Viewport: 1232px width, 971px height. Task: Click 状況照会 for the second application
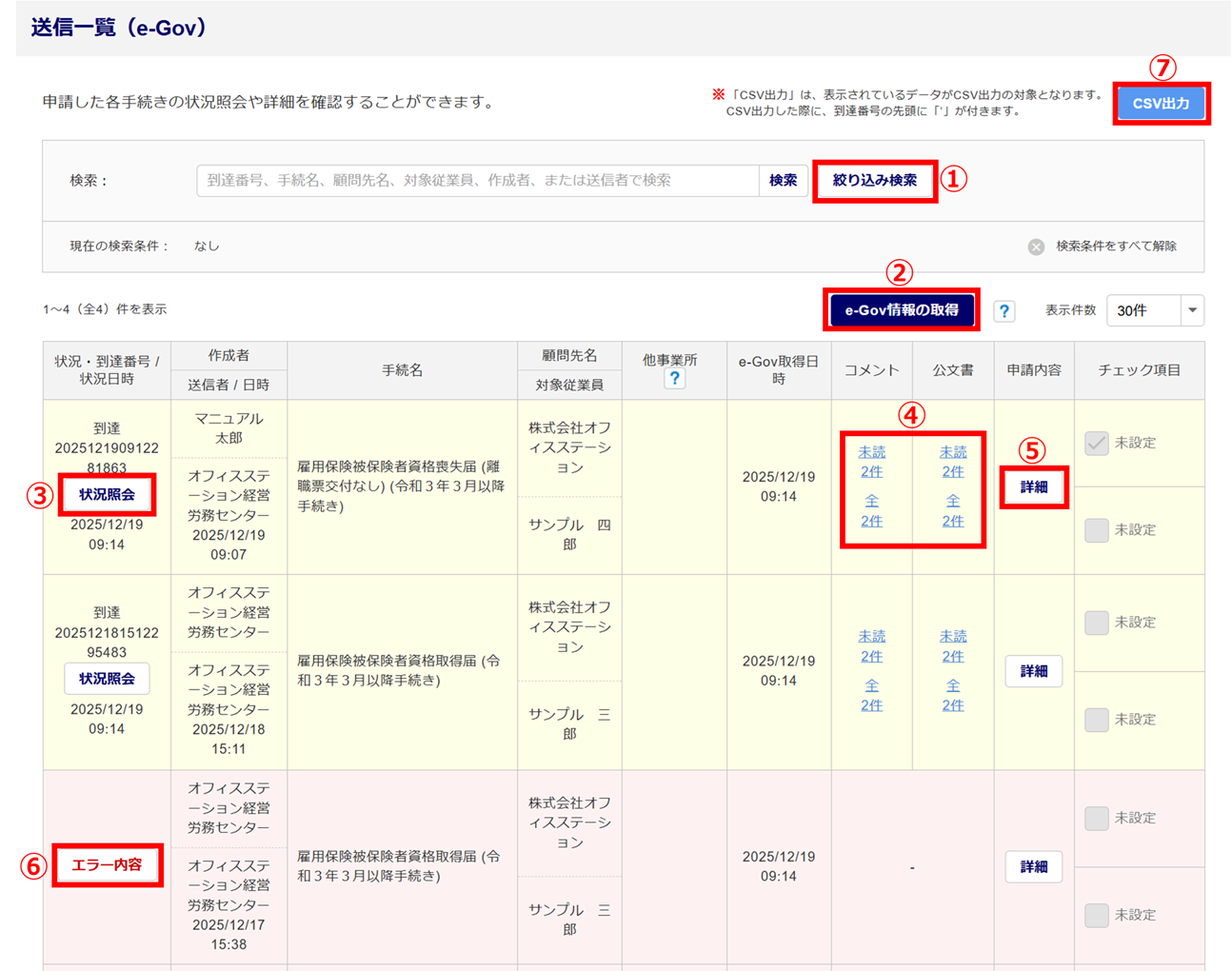coord(107,679)
